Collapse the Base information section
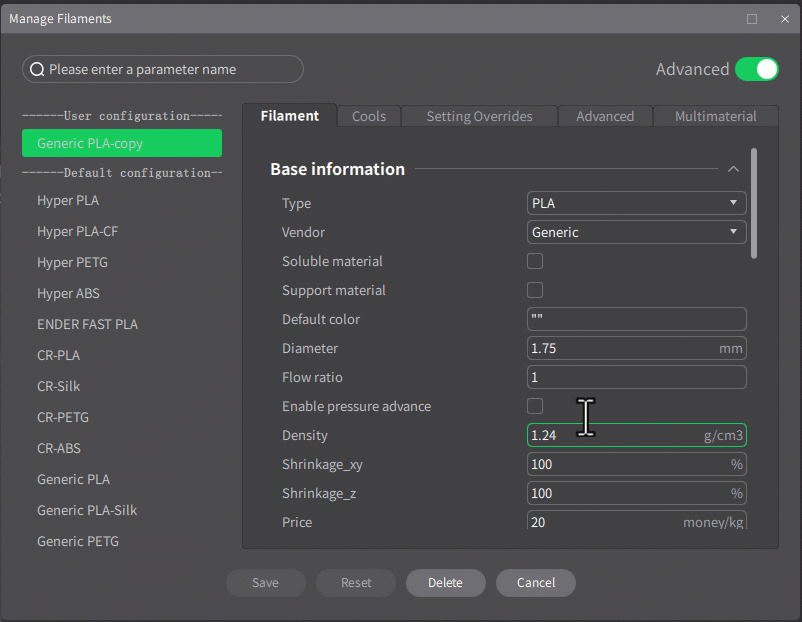Viewport: 802px width, 622px height. (733, 169)
